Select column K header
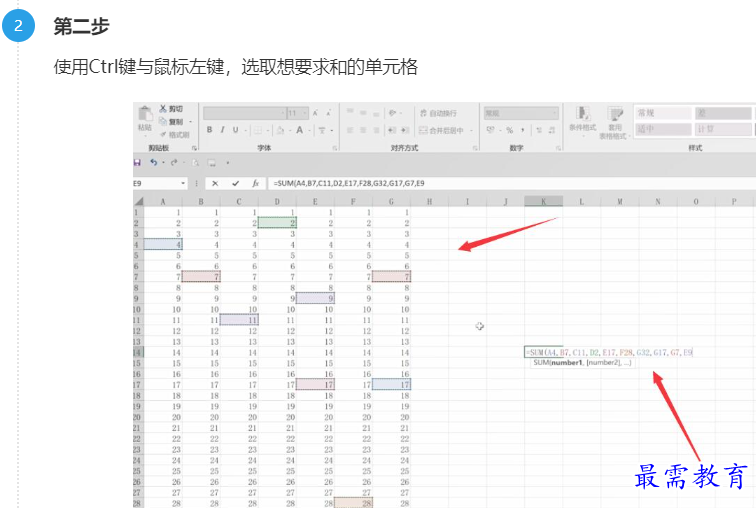The width and height of the screenshot is (756, 508). [x=543, y=201]
